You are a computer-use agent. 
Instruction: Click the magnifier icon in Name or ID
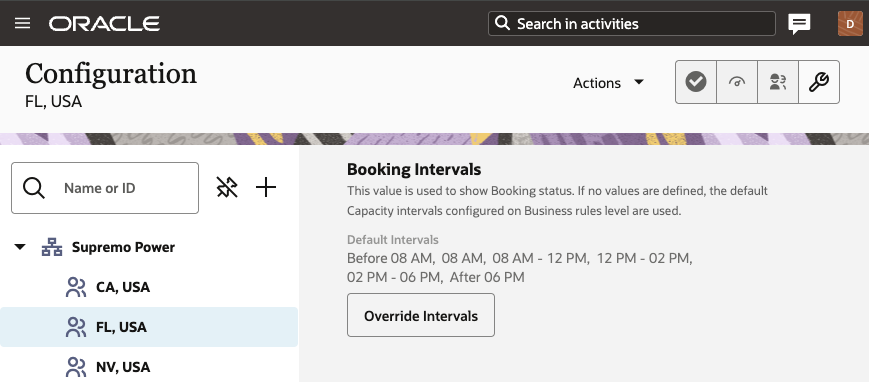[34, 188]
